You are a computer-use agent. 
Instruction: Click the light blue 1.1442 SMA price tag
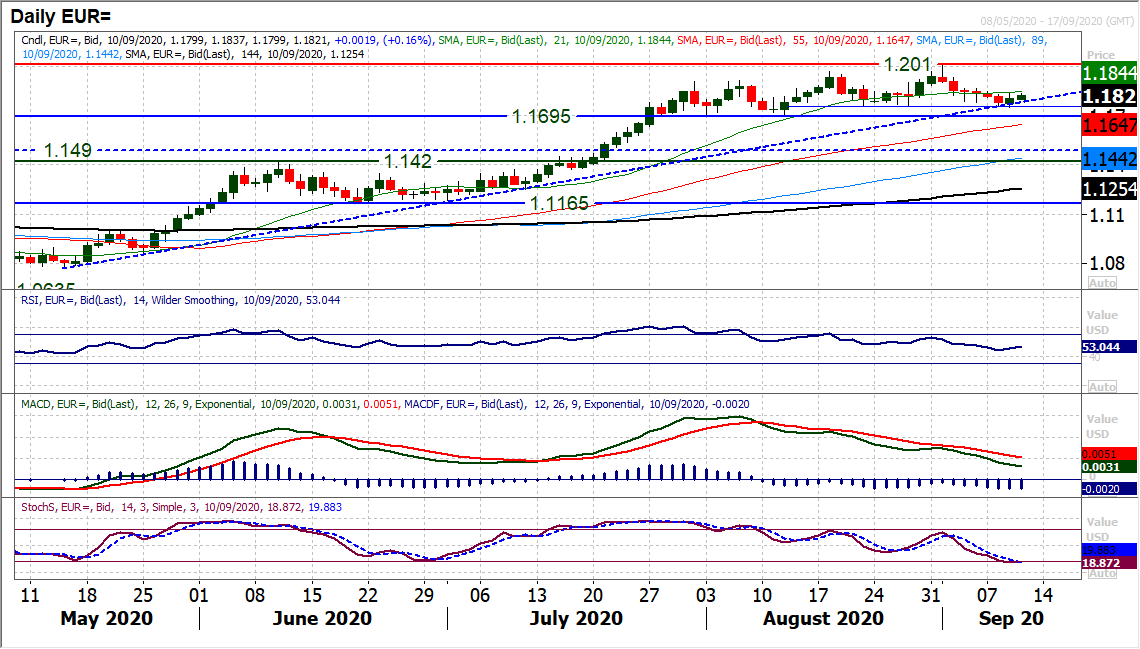(x=1110, y=159)
